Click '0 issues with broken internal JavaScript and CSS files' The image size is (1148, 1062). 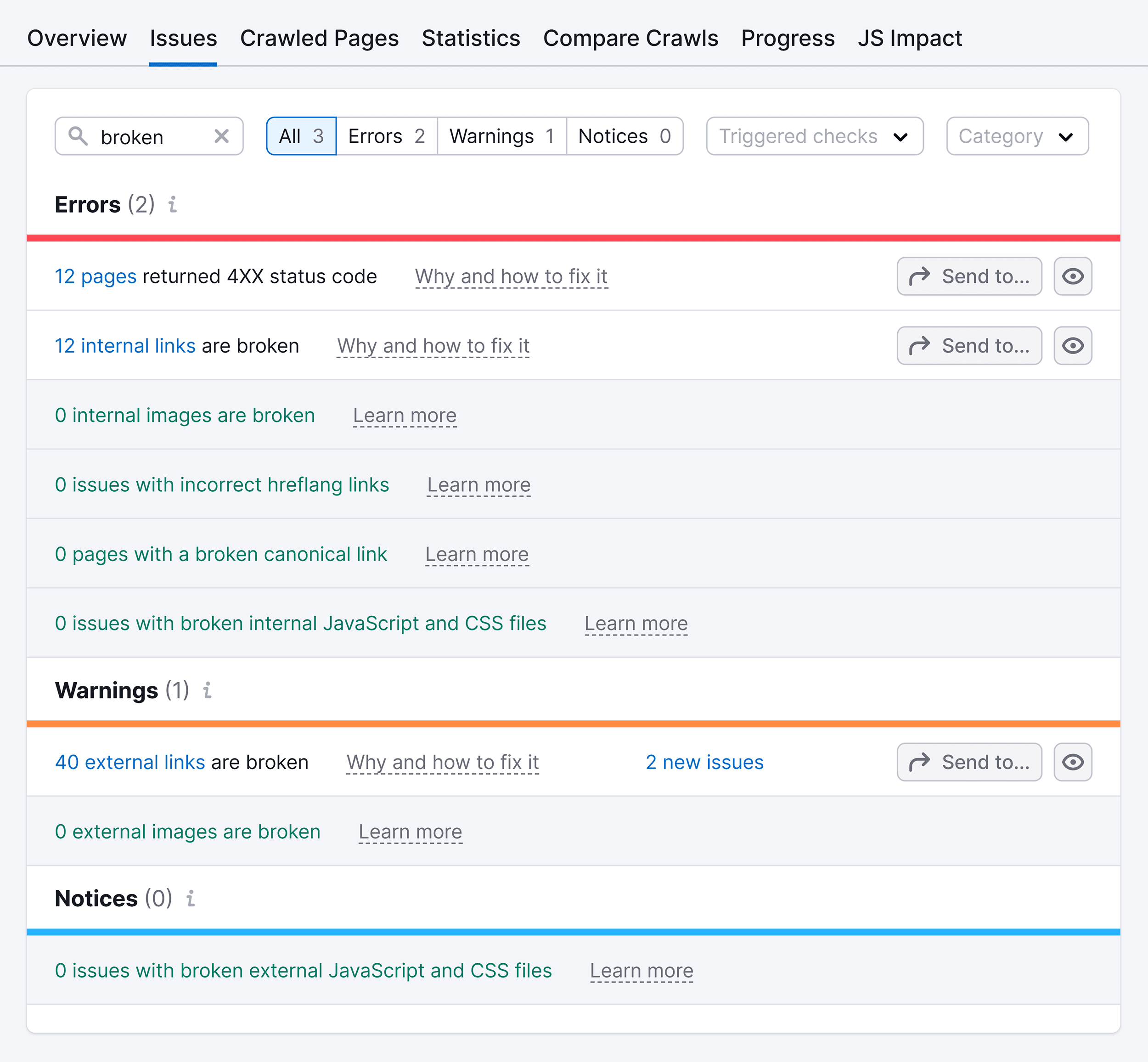point(301,624)
